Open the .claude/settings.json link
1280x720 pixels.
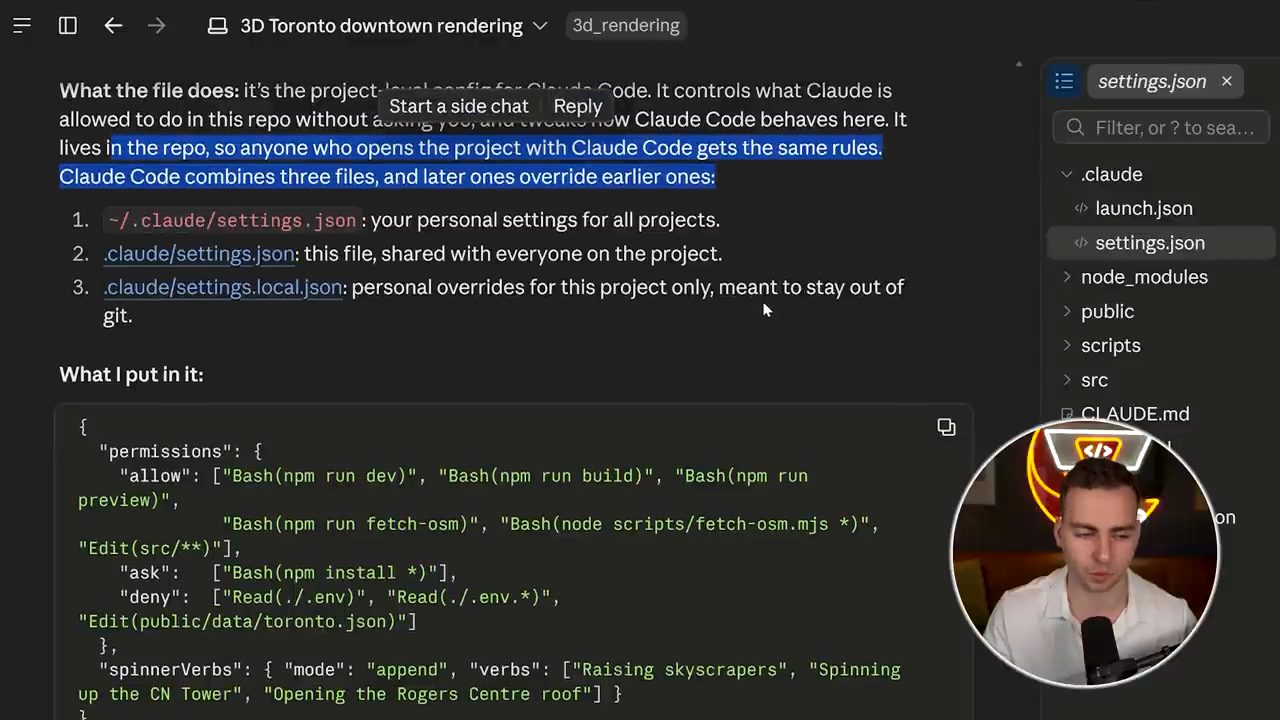coord(199,254)
